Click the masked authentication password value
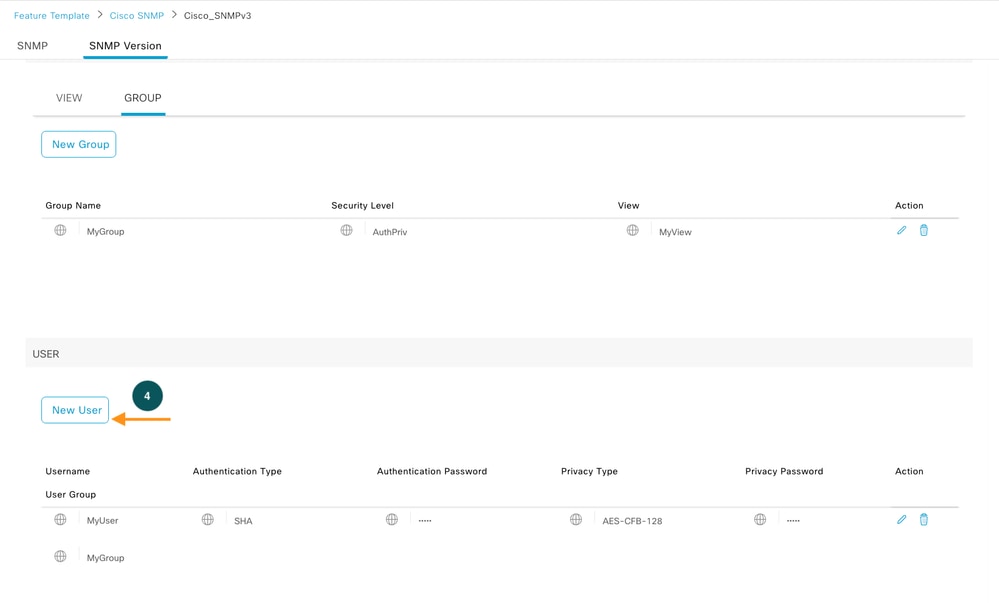Image resolution: width=999 pixels, height=603 pixels. (x=425, y=521)
